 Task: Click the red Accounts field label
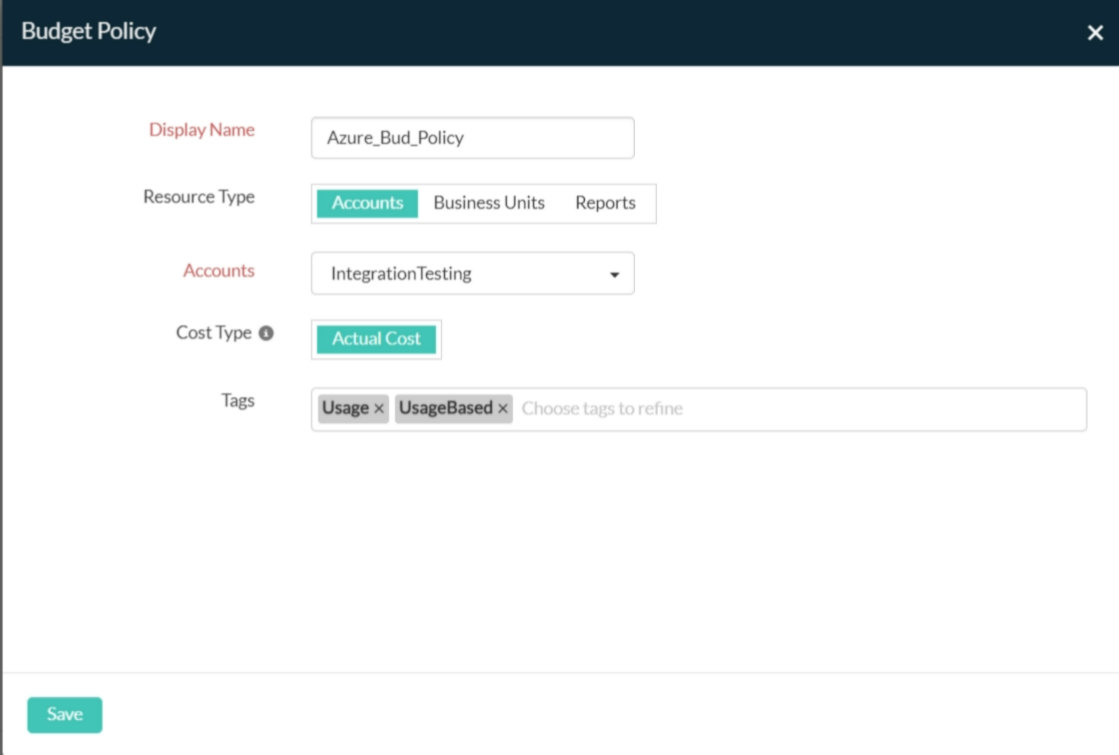point(219,270)
